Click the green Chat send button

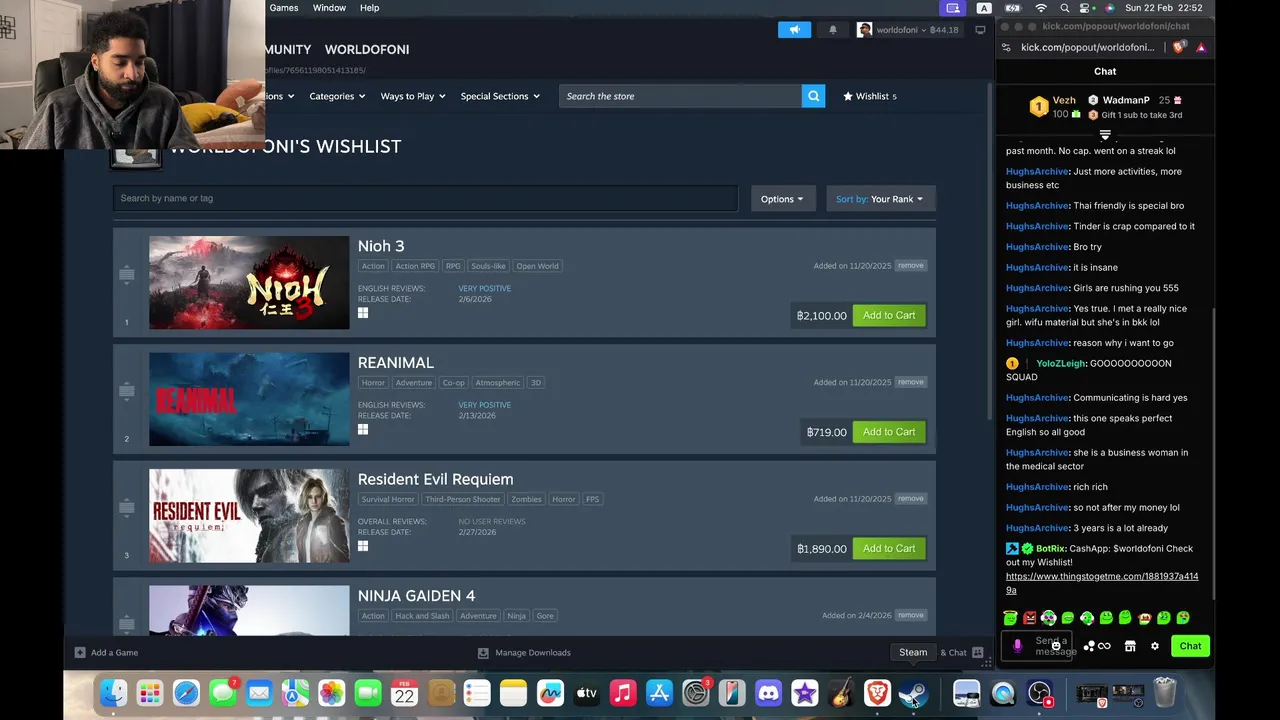(x=1190, y=646)
